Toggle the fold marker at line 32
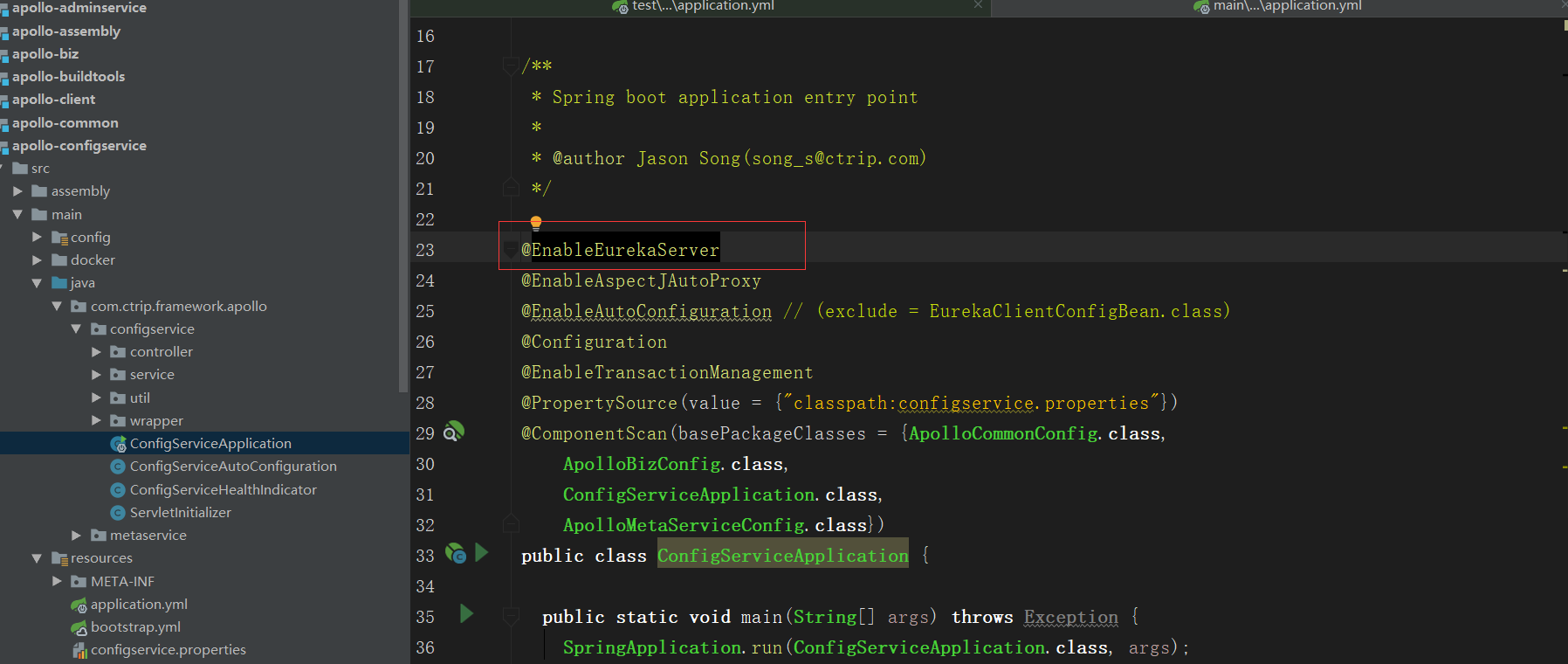The image size is (1568, 664). (x=512, y=523)
